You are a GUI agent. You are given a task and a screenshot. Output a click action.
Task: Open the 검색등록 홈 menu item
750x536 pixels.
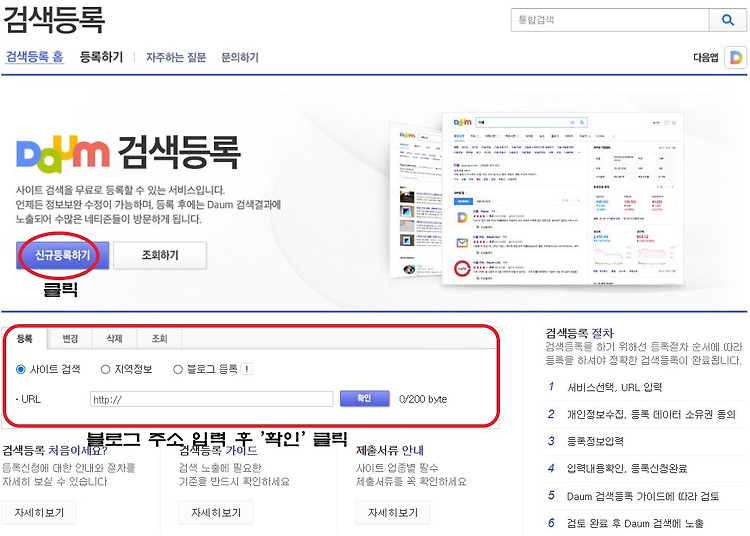click(34, 57)
